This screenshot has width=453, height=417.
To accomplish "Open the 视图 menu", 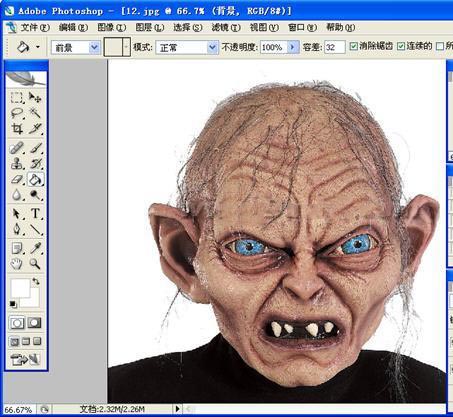I will point(264,27).
